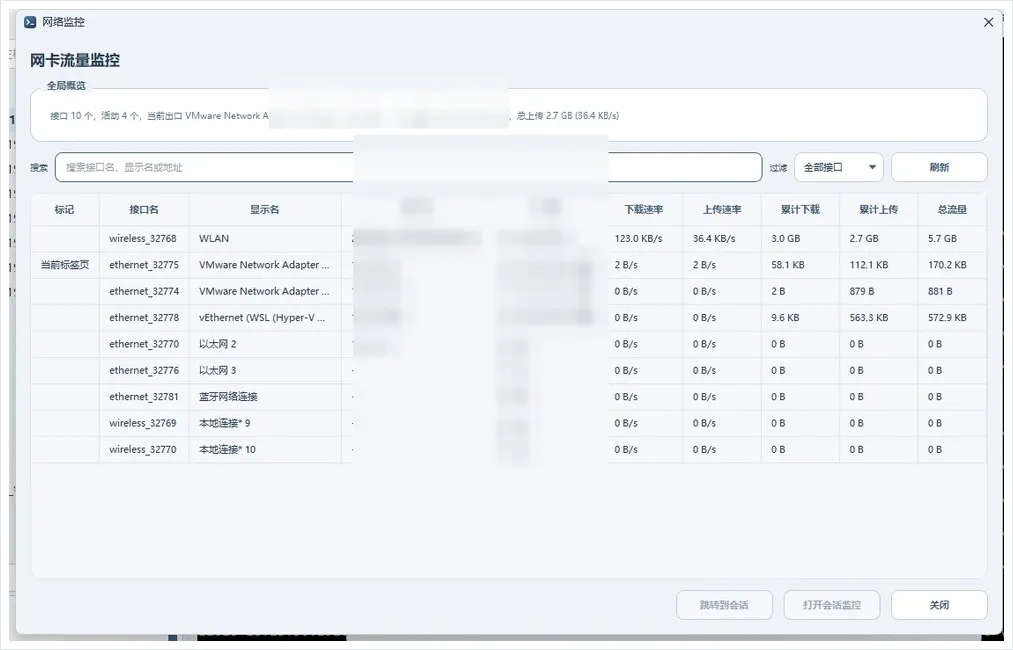This screenshot has width=1013, height=650.
Task: Select the wireless_32770 row
Action: [x=508, y=450]
